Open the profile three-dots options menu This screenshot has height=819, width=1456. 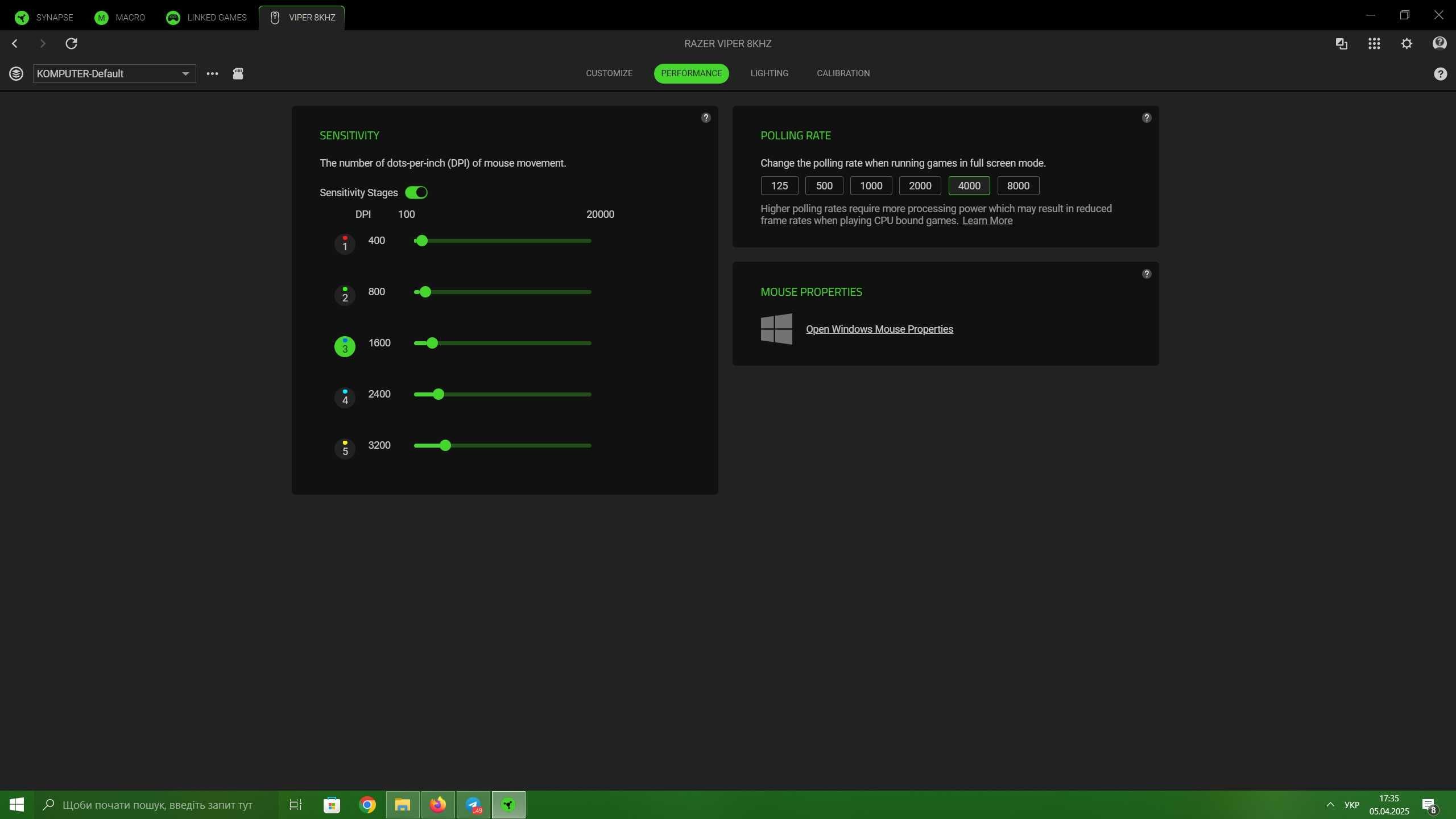pyautogui.click(x=212, y=73)
